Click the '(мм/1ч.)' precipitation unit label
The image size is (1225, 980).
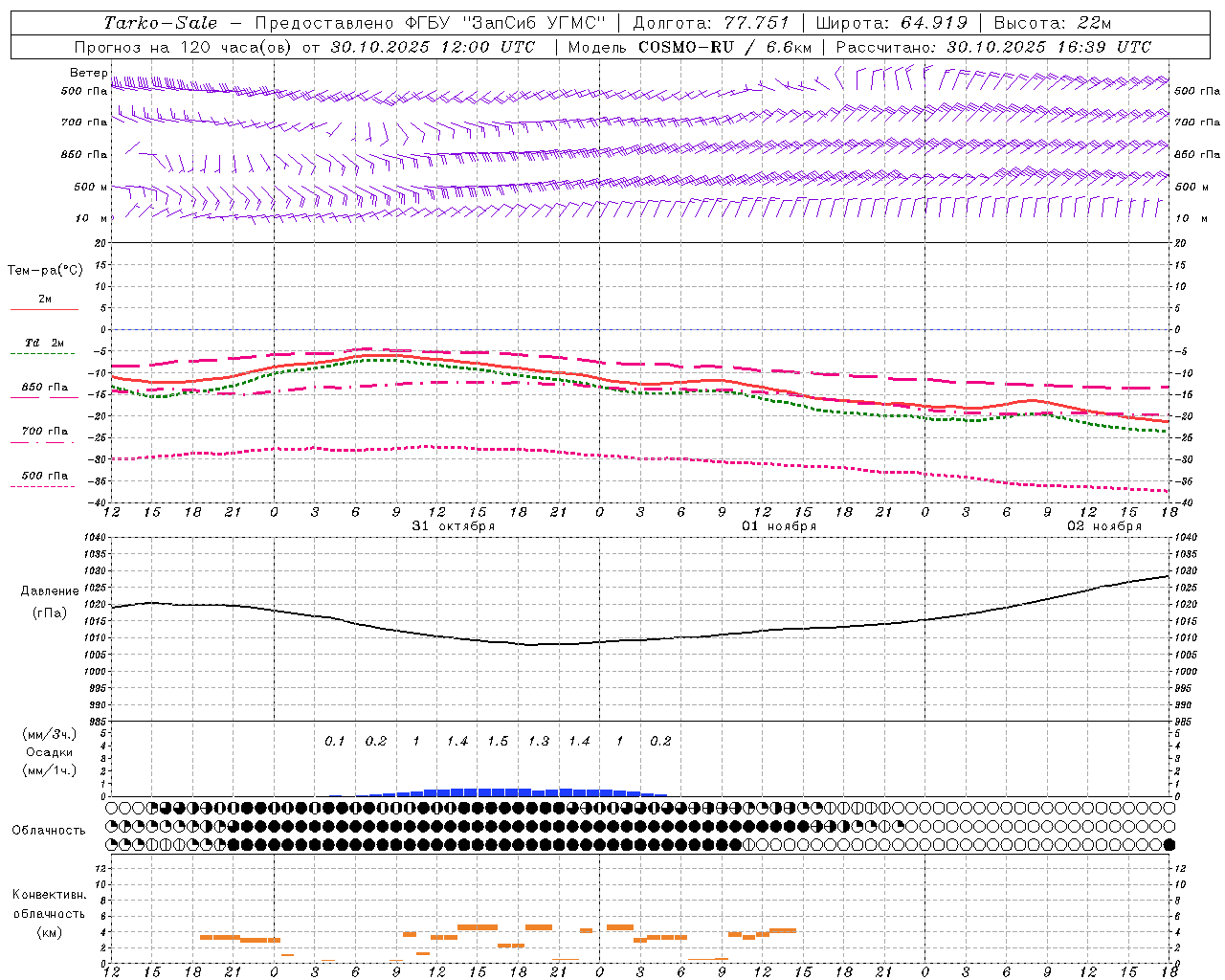[50, 770]
